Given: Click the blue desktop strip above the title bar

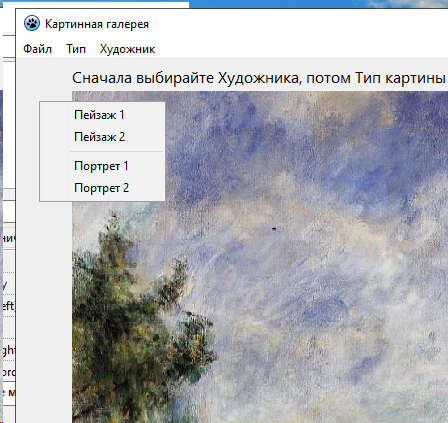Looking at the screenshot, I should pyautogui.click(x=318, y=4).
